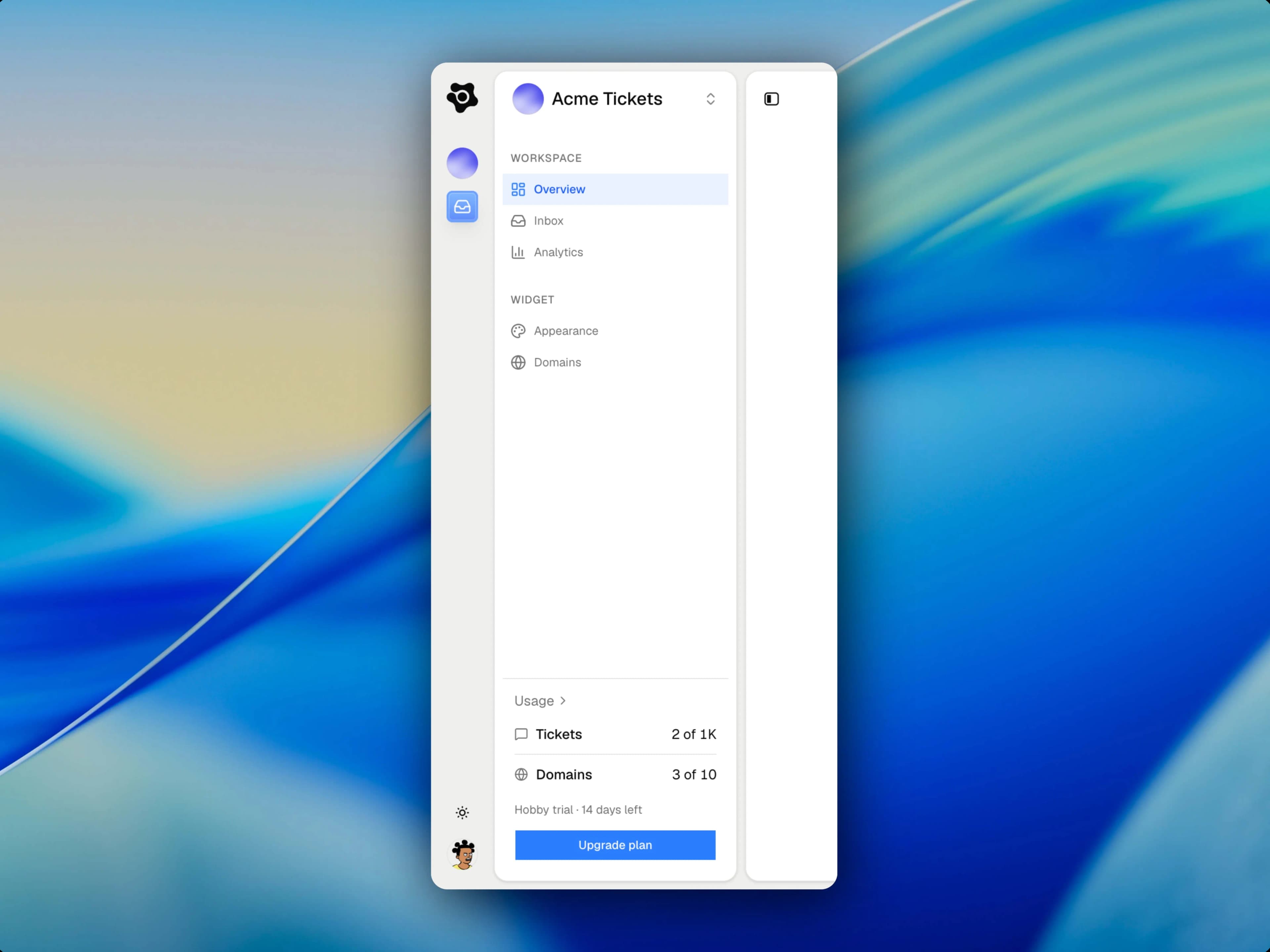Click the Inbox tray icon
Viewport: 1270px width, 952px height.
pyautogui.click(x=518, y=221)
